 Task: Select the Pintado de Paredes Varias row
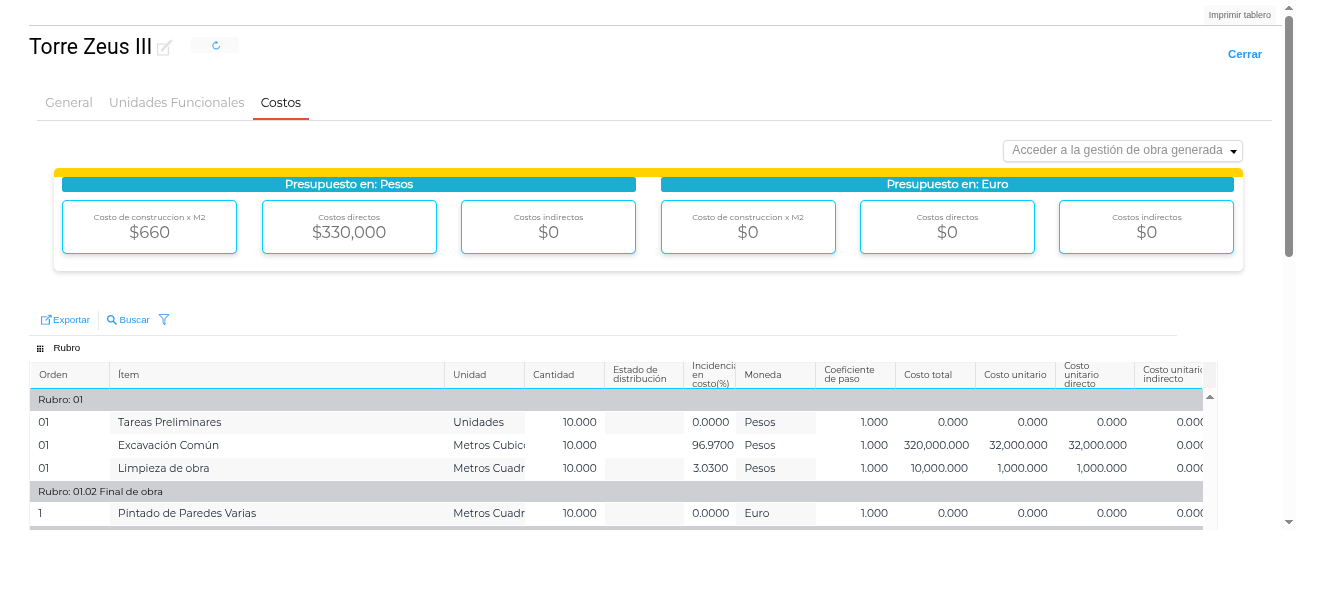187,513
